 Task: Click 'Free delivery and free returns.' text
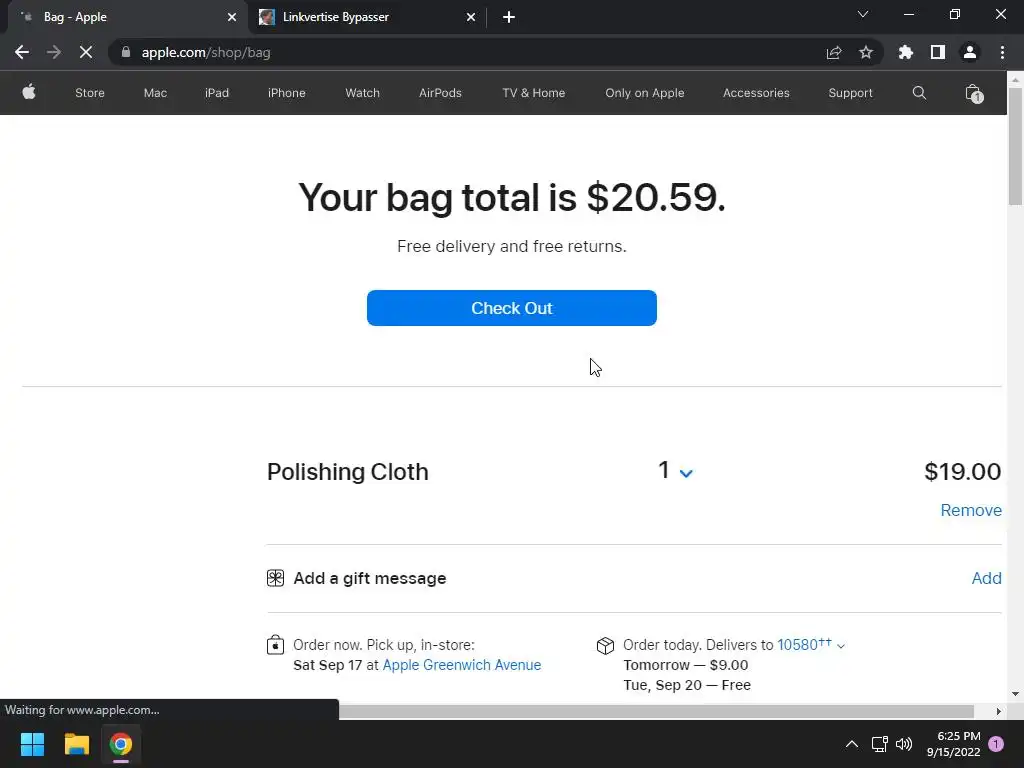[x=512, y=246]
